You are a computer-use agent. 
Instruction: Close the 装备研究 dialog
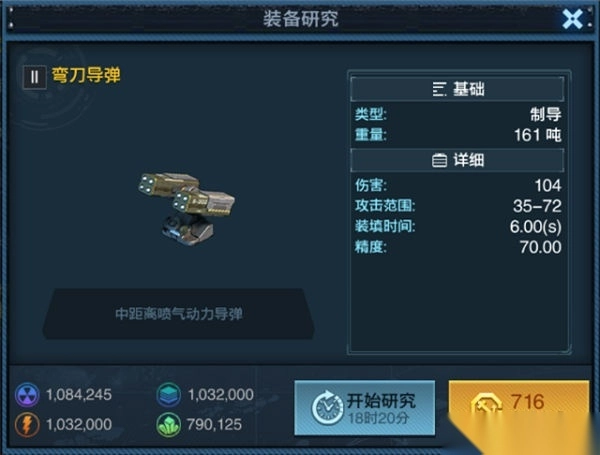(x=572, y=19)
